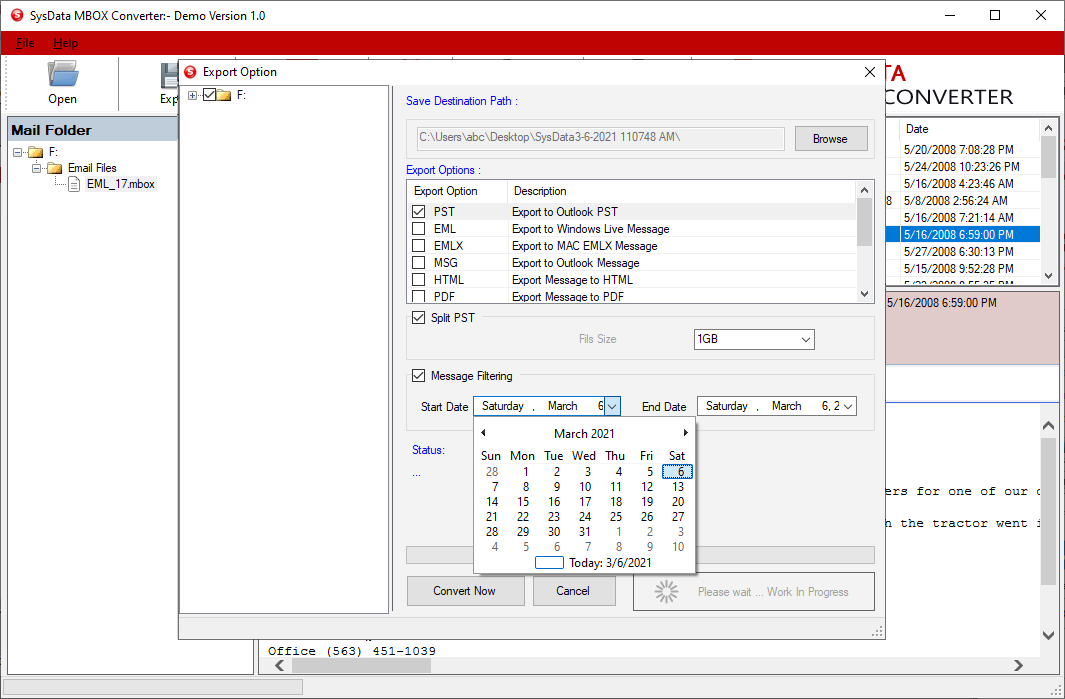Viewport: 1065px width, 699px height.
Task: Toggle the Split PST checkbox
Action: click(418, 318)
